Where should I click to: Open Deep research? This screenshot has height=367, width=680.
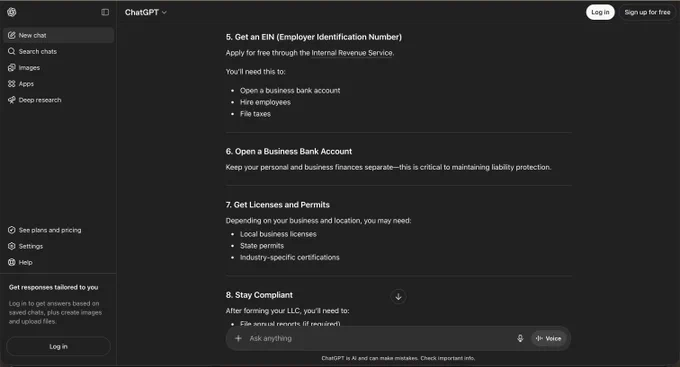click(x=59, y=100)
